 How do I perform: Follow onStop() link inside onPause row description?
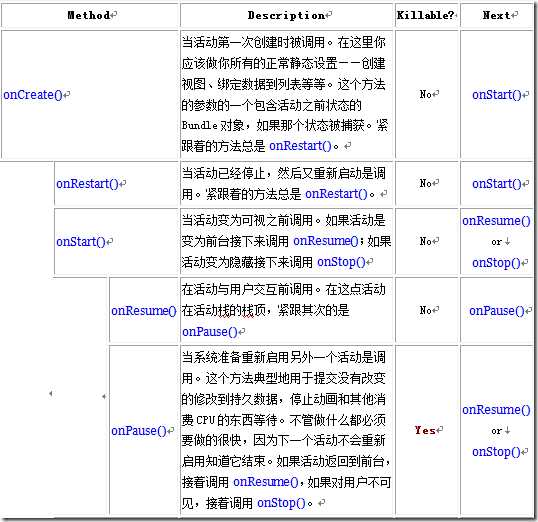point(281,503)
